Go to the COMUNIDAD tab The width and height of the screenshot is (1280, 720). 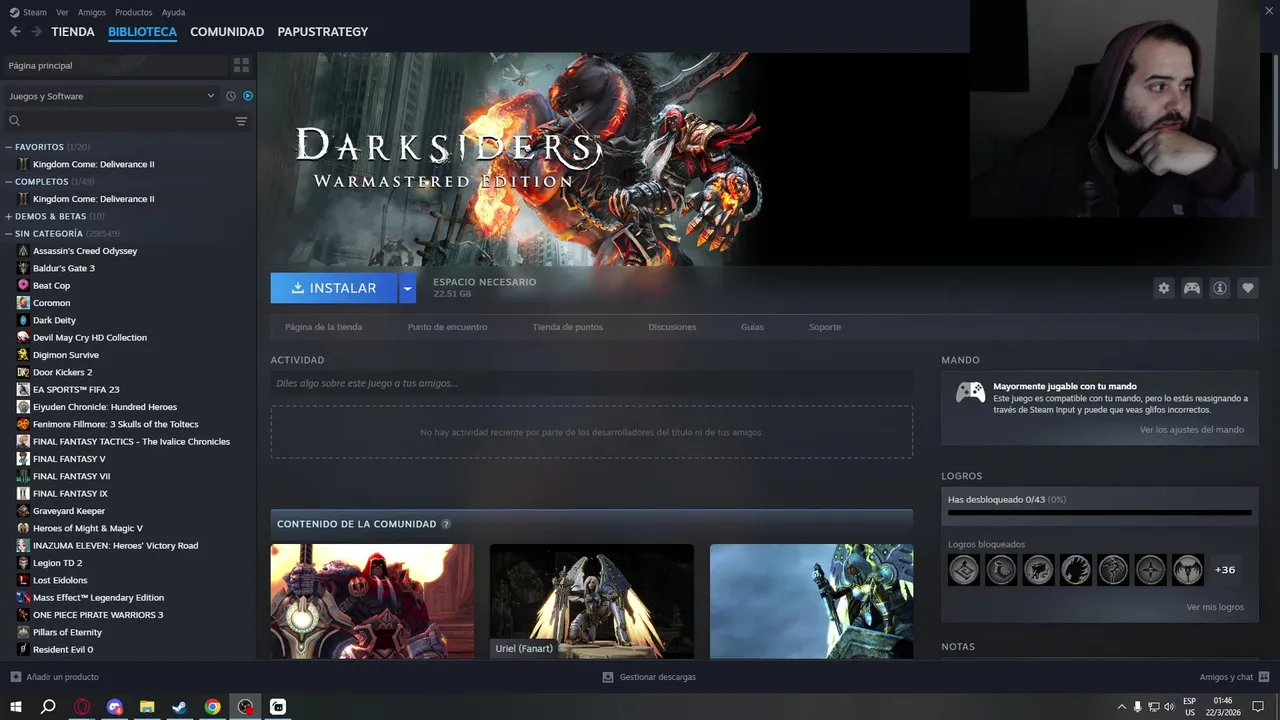click(227, 32)
